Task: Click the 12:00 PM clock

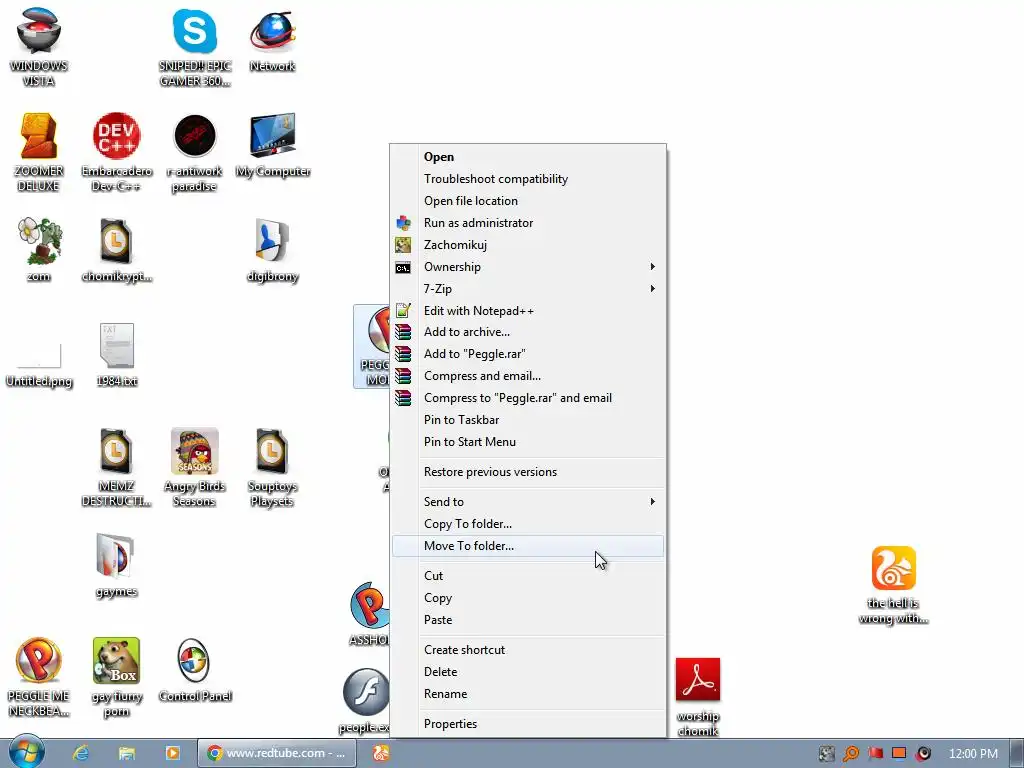Action: (x=973, y=754)
